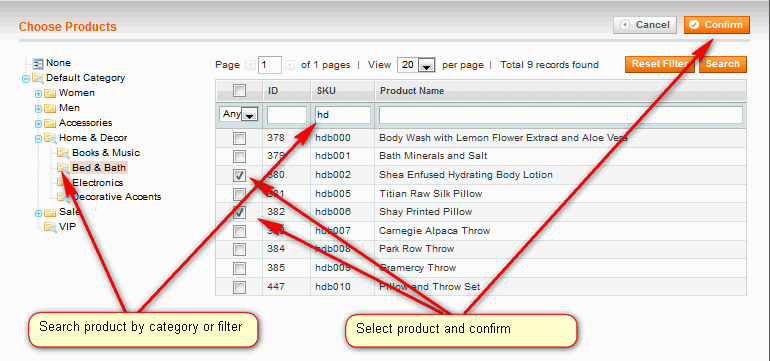Check the box for Park Row Throw
Screen dimensions: 770x361
(x=239, y=250)
